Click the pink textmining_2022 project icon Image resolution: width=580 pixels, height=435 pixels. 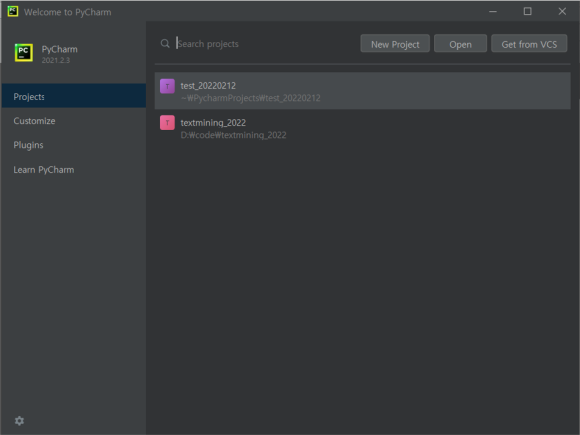tap(167, 123)
